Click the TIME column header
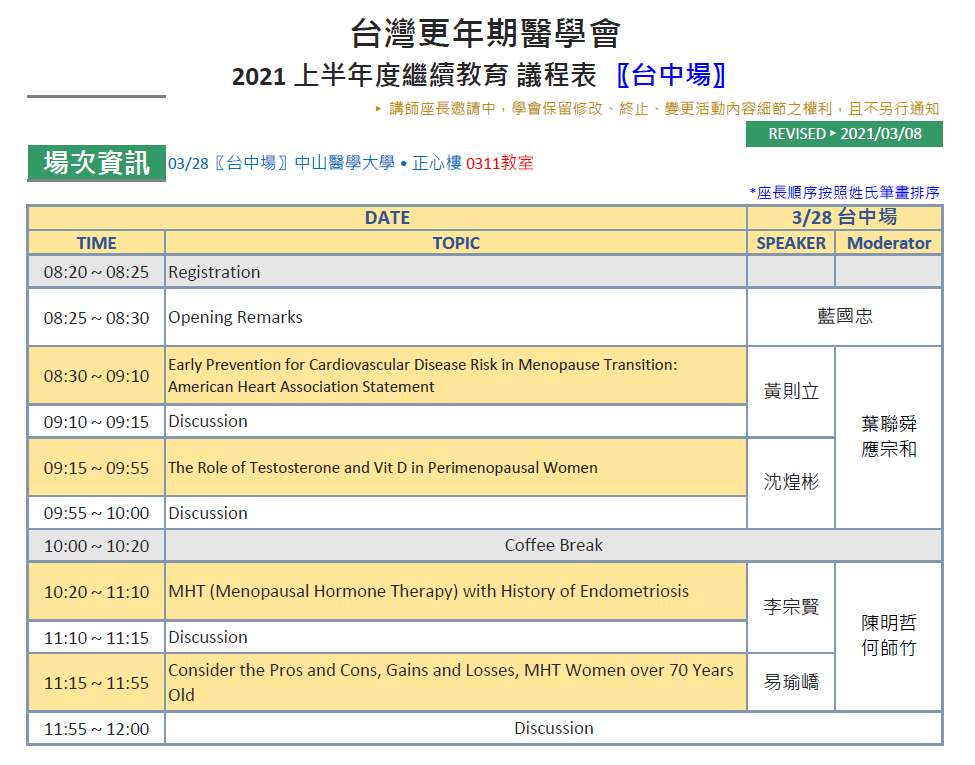The image size is (975, 765). coord(96,243)
